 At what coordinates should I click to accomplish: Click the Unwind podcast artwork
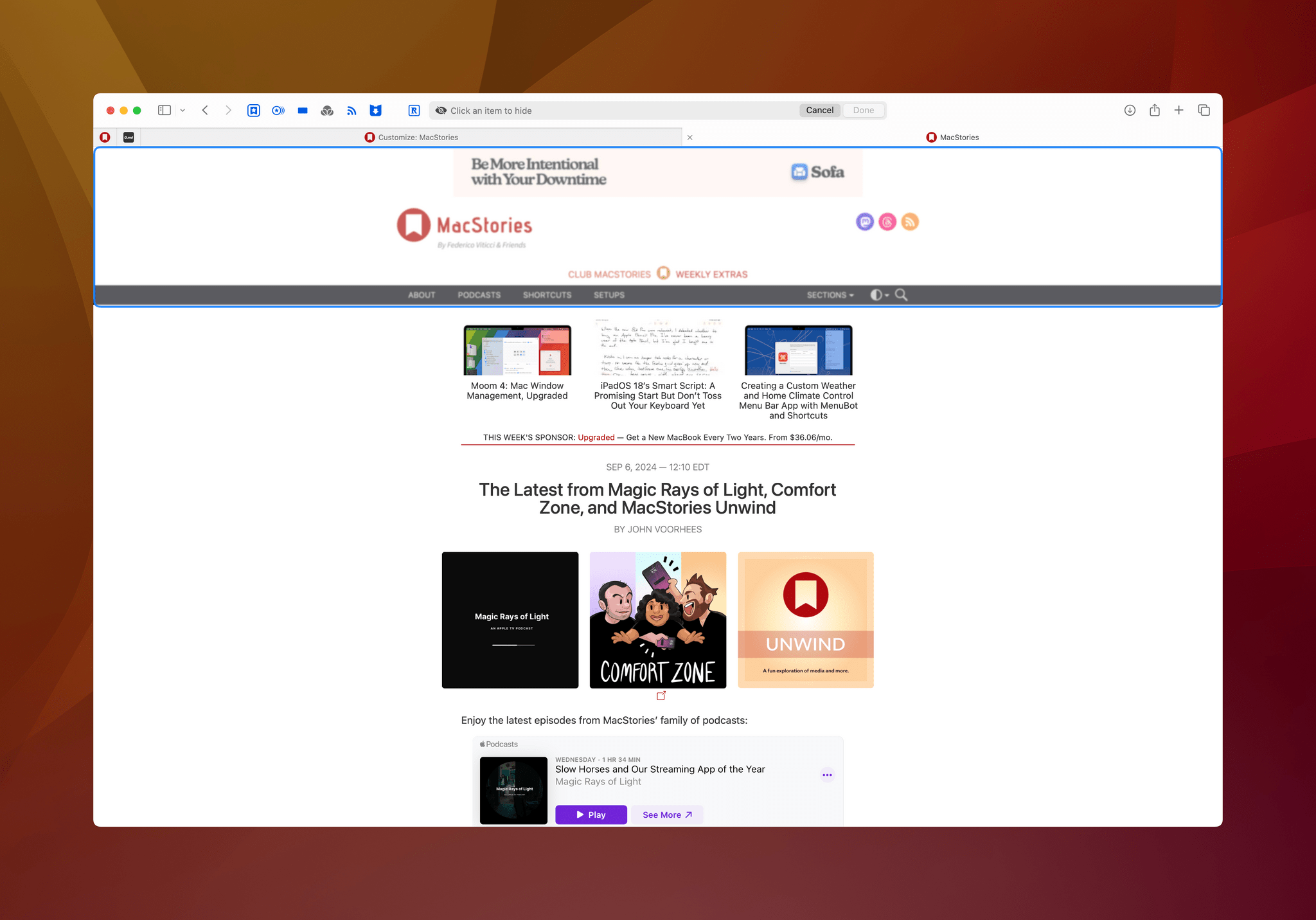[806, 620]
